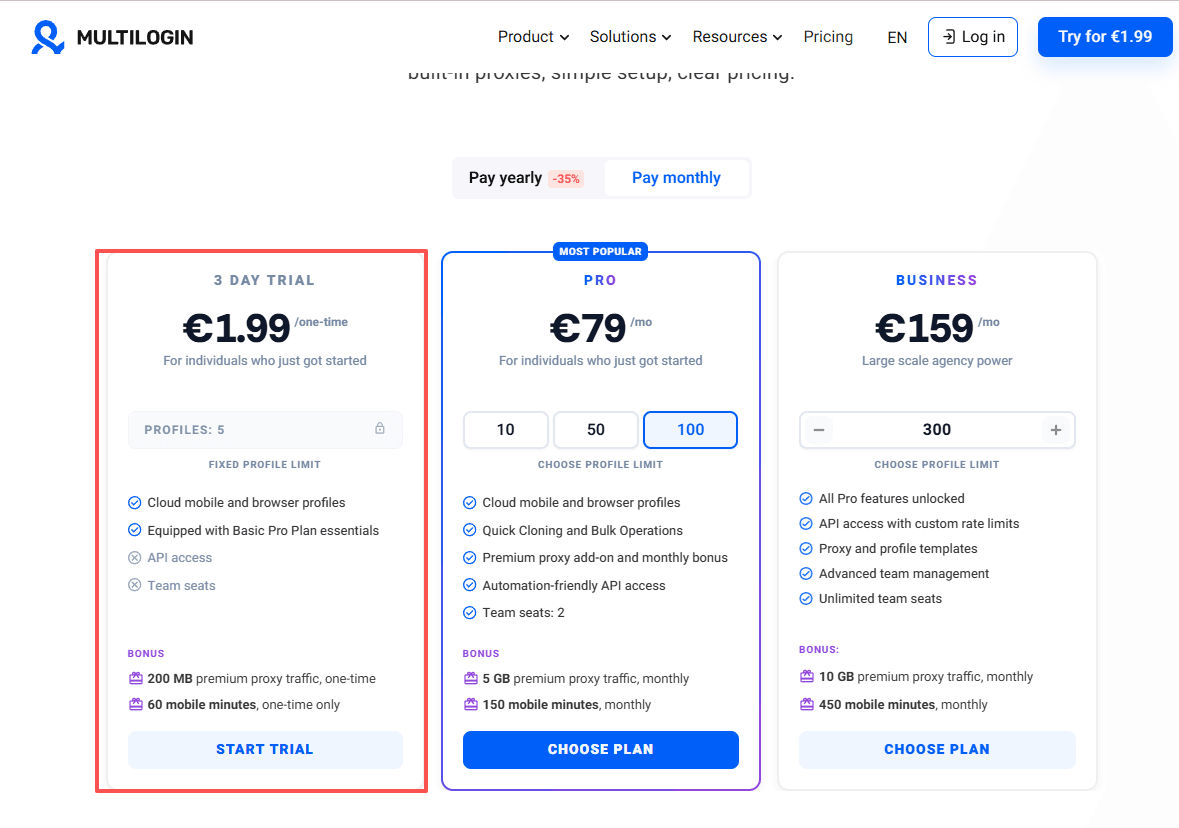Viewport: 1179px width, 828px height.
Task: Expand the Resources dropdown menu
Action: click(737, 37)
